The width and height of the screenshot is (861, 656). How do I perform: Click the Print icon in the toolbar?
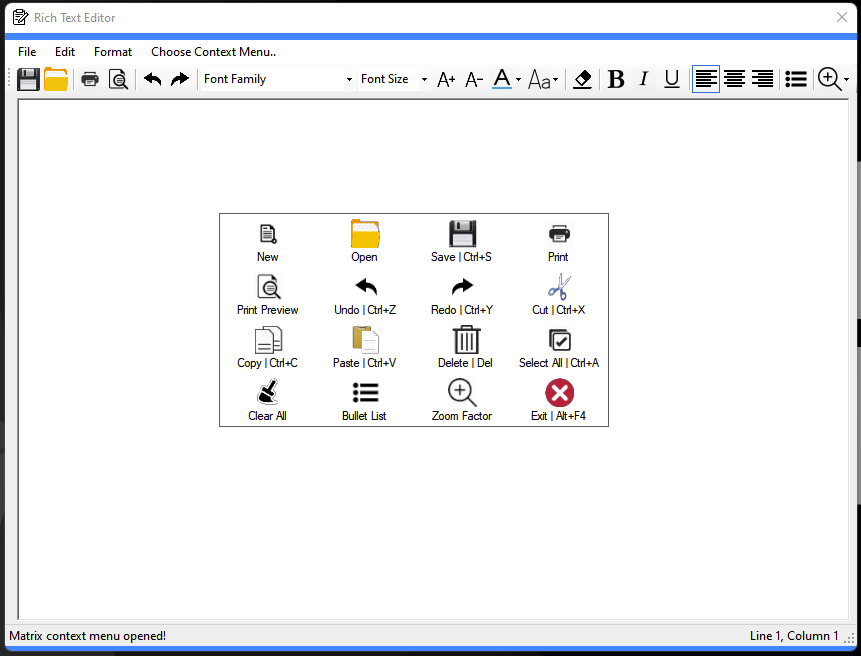(90, 80)
